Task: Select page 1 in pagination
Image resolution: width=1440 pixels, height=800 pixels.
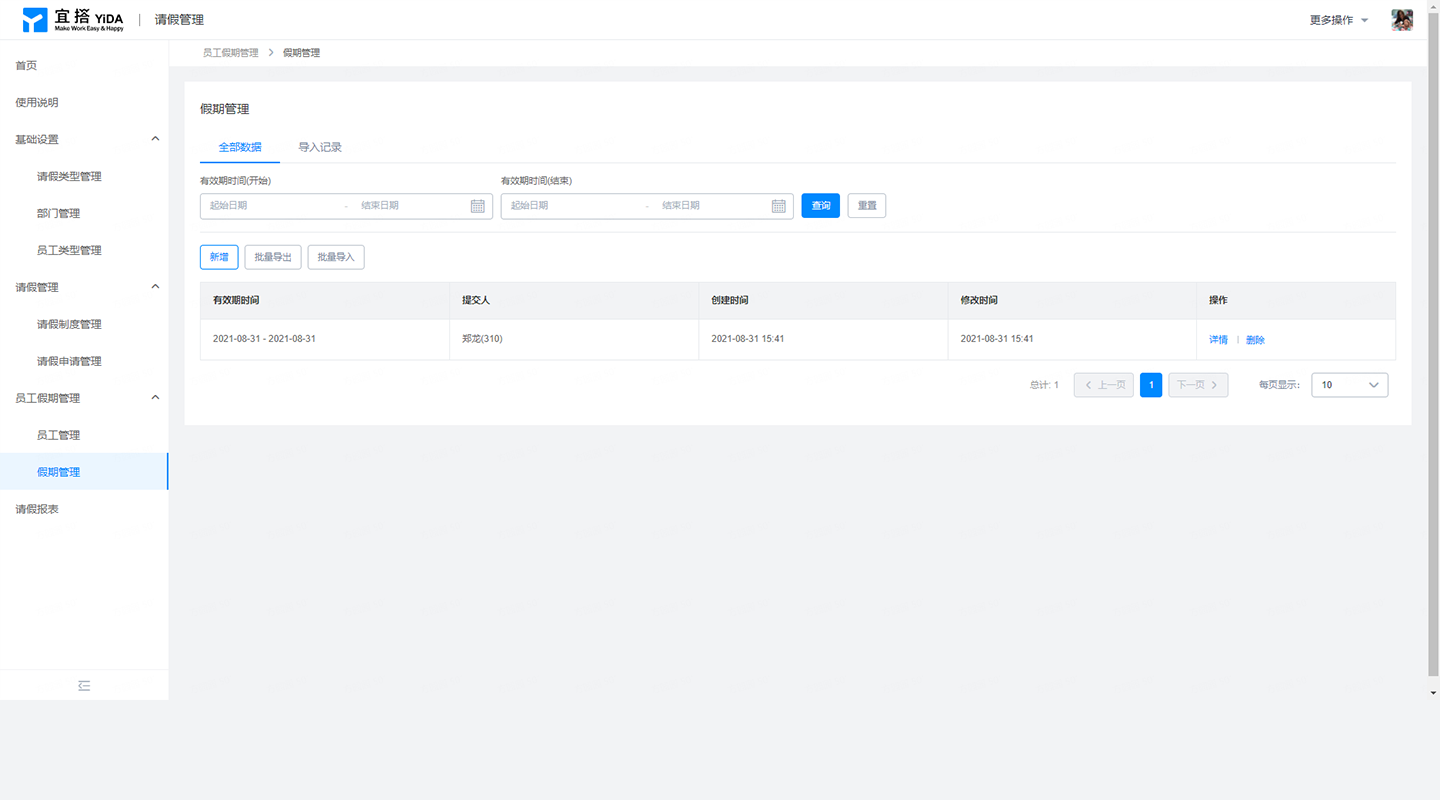Action: click(1151, 385)
